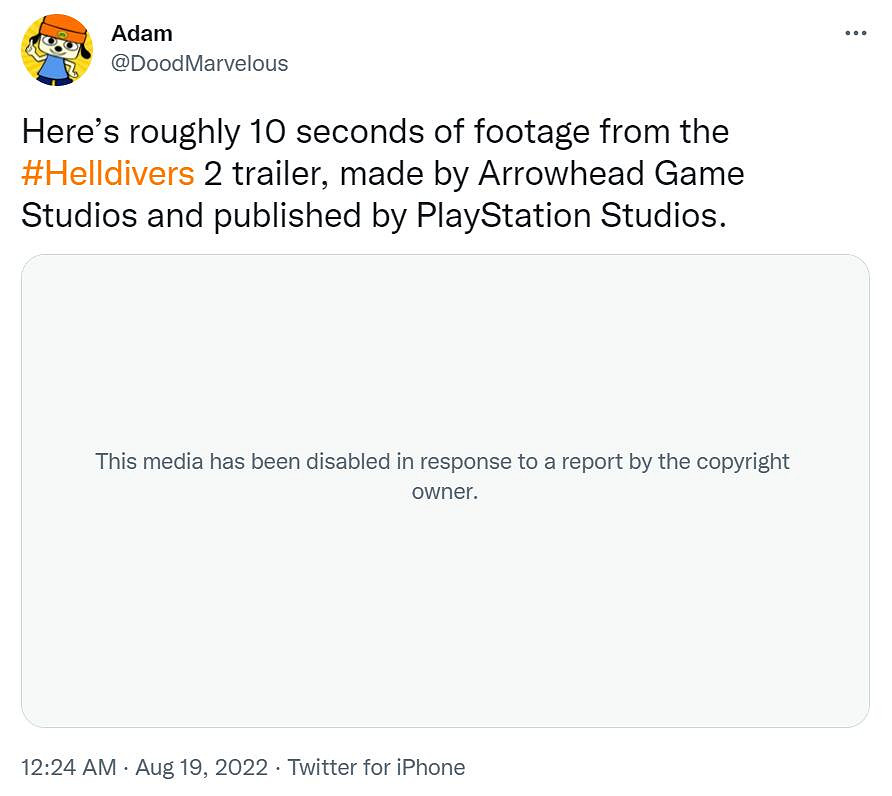Select the Aug 19, 2022 date
Image resolution: width=892 pixels, height=796 pixels.
click(204, 768)
